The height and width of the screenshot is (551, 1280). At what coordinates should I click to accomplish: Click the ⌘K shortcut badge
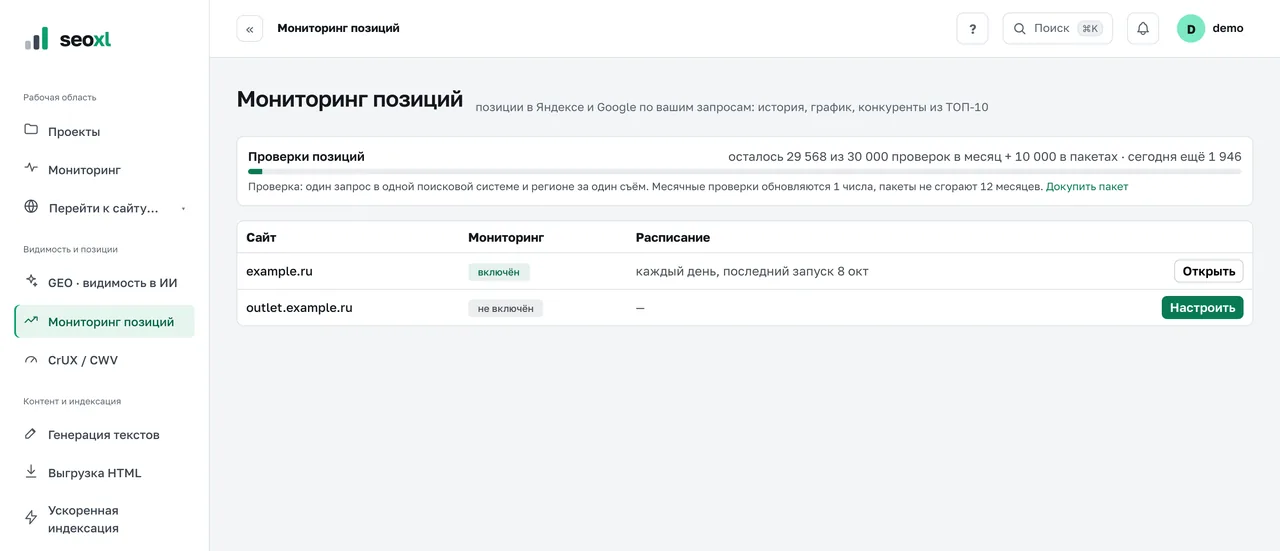click(1090, 29)
